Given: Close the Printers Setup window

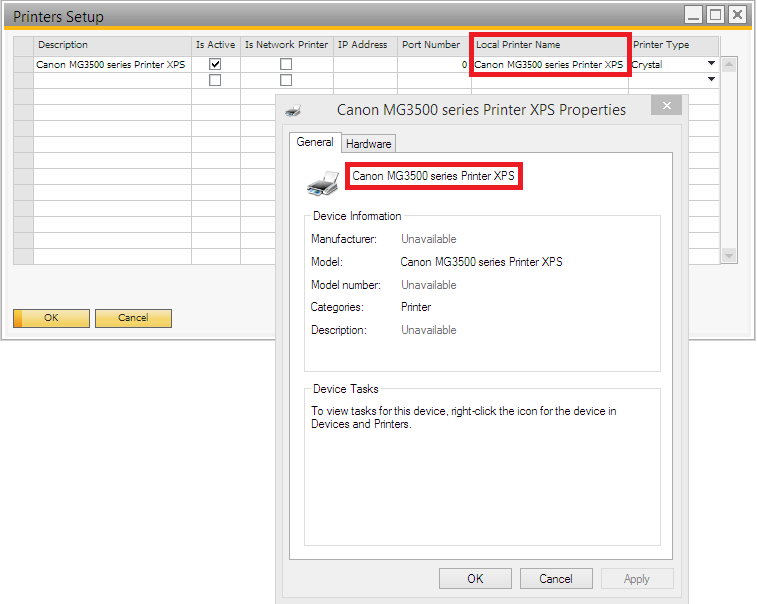Looking at the screenshot, I should [x=737, y=14].
